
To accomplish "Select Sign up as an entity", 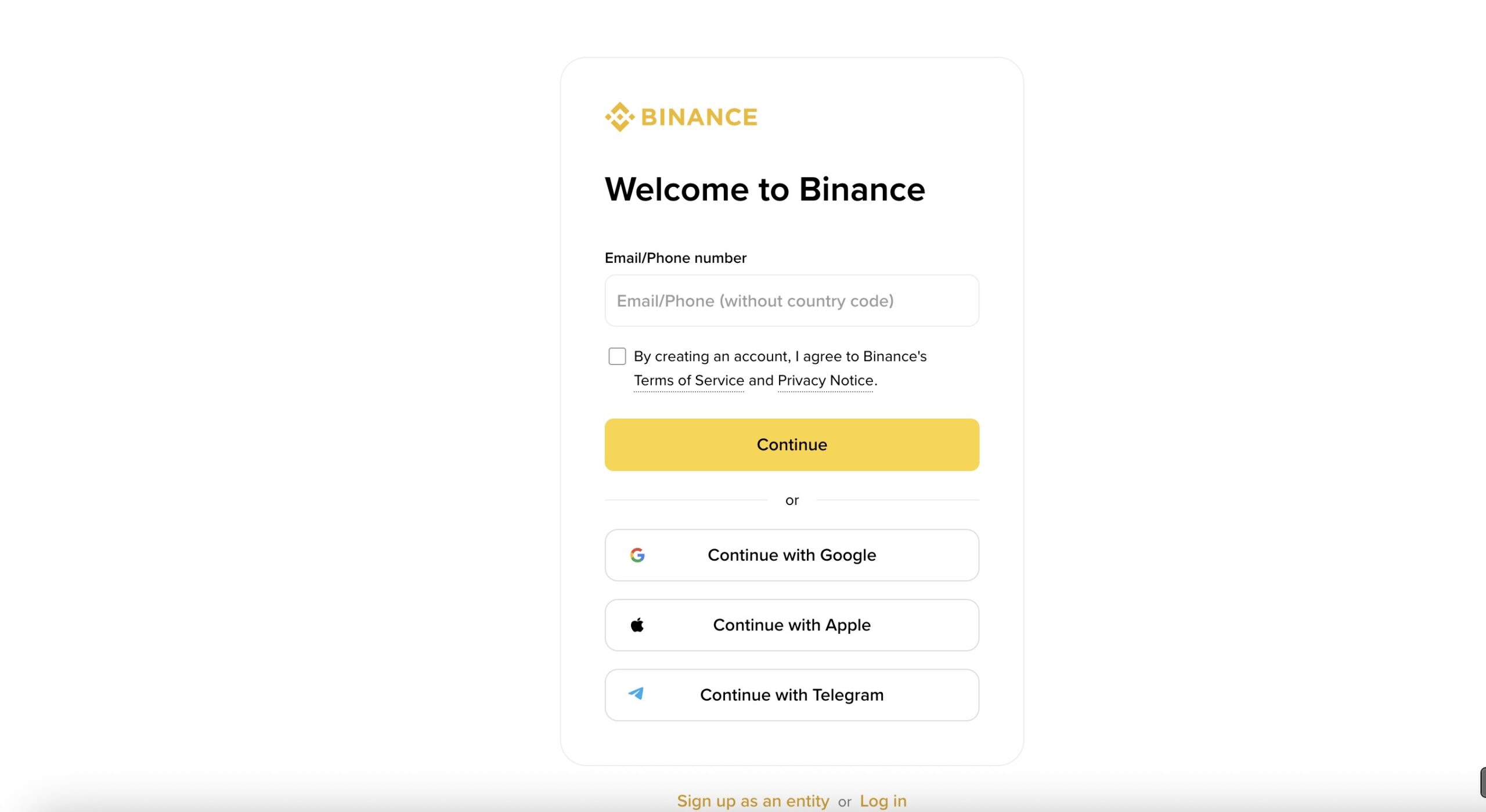I will click(x=753, y=800).
